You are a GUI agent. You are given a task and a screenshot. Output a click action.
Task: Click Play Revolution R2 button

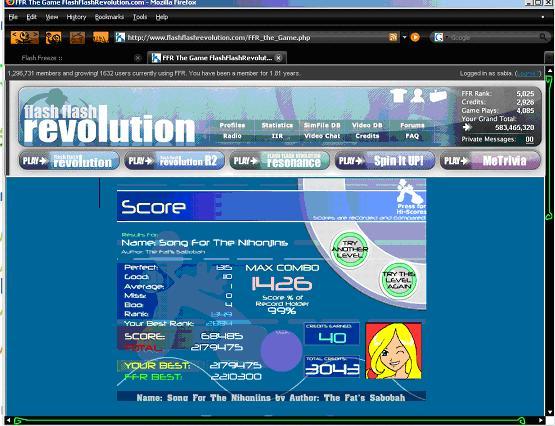174,161
